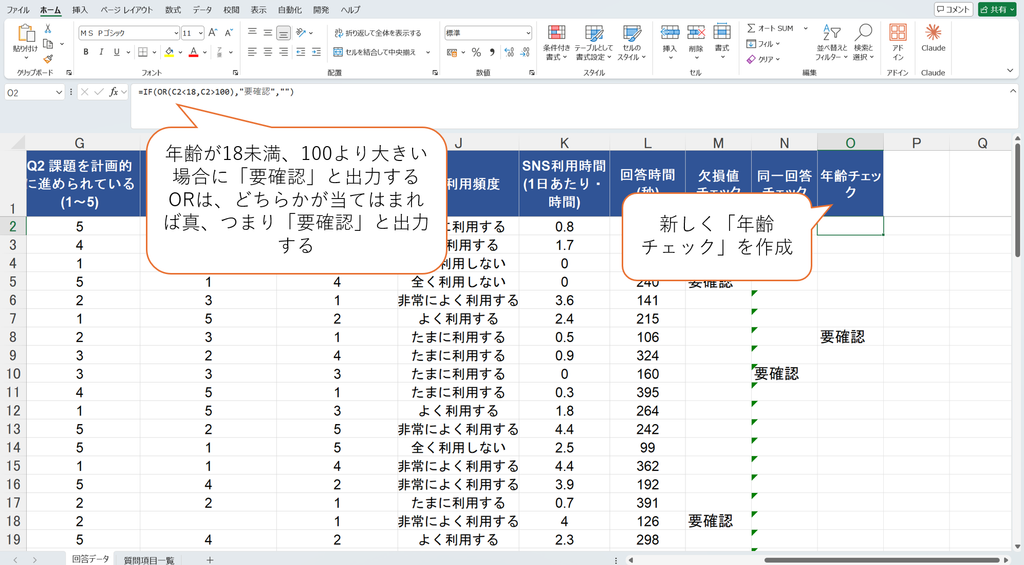
Task: Open conditional formatting (条件付き書式)
Action: 556,42
